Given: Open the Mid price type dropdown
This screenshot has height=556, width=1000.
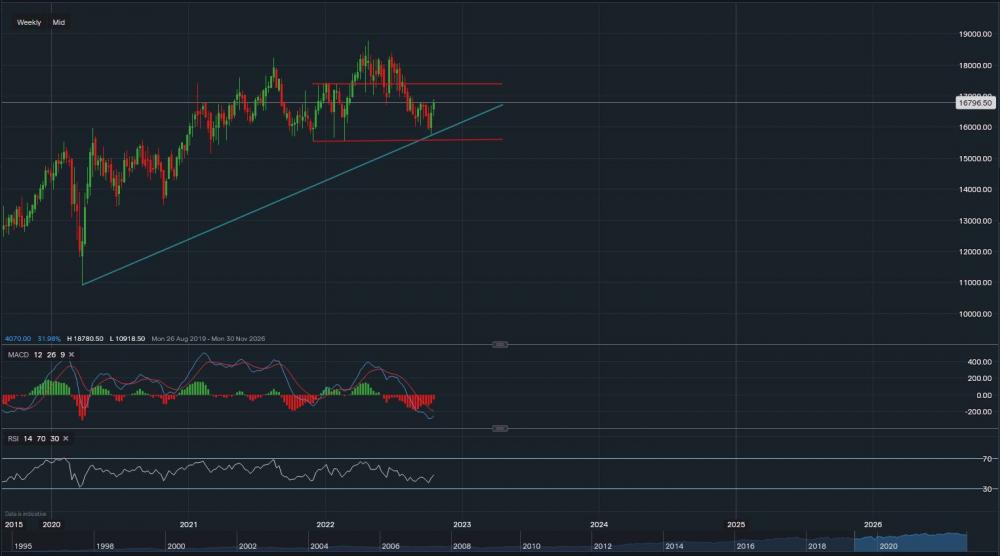Looking at the screenshot, I should point(58,22).
